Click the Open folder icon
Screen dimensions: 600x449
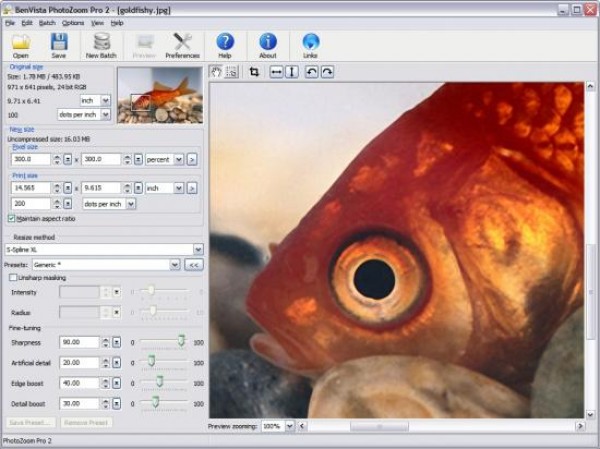coord(21,42)
